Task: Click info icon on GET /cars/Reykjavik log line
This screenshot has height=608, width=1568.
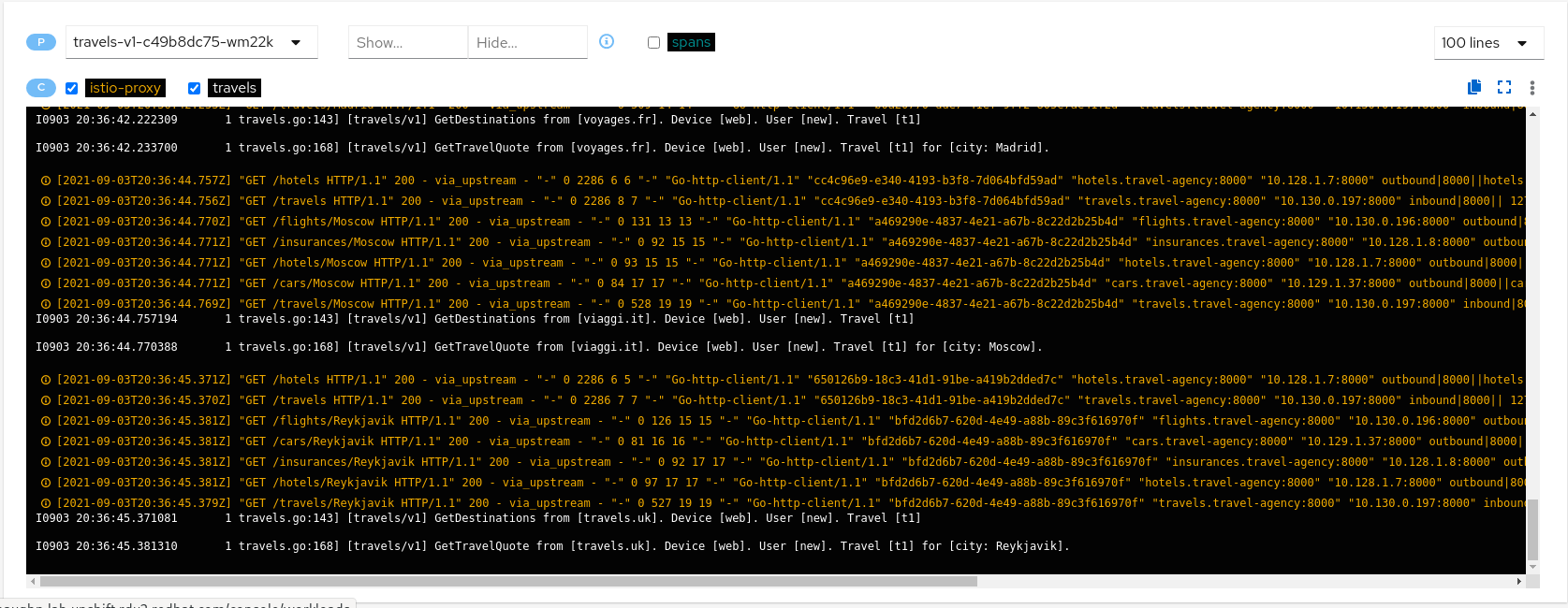Action: (x=45, y=442)
